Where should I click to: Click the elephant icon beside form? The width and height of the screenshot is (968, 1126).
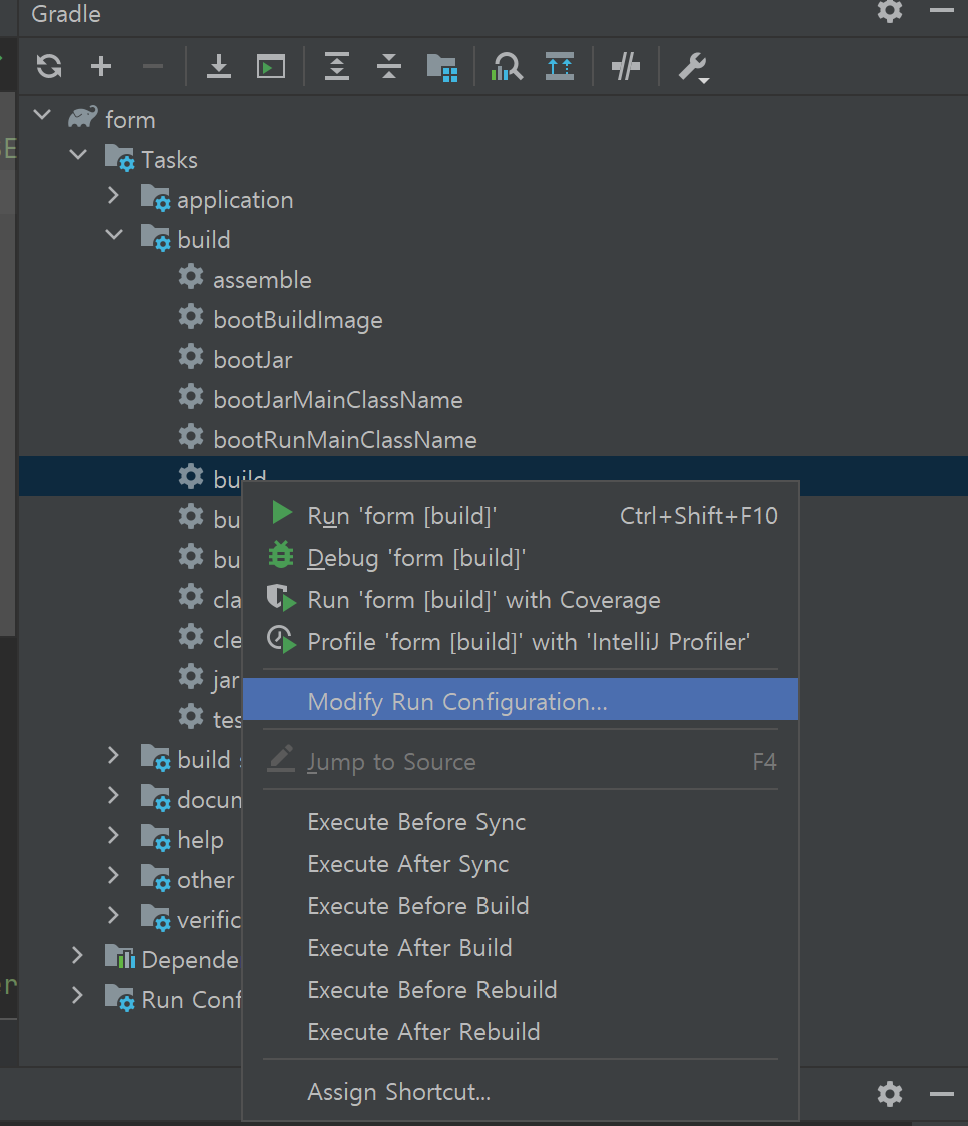(83, 116)
